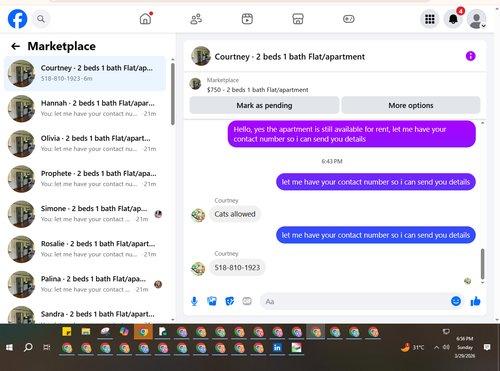Open the Facebook search icon
The width and height of the screenshot is (500, 371).
tap(41, 19)
